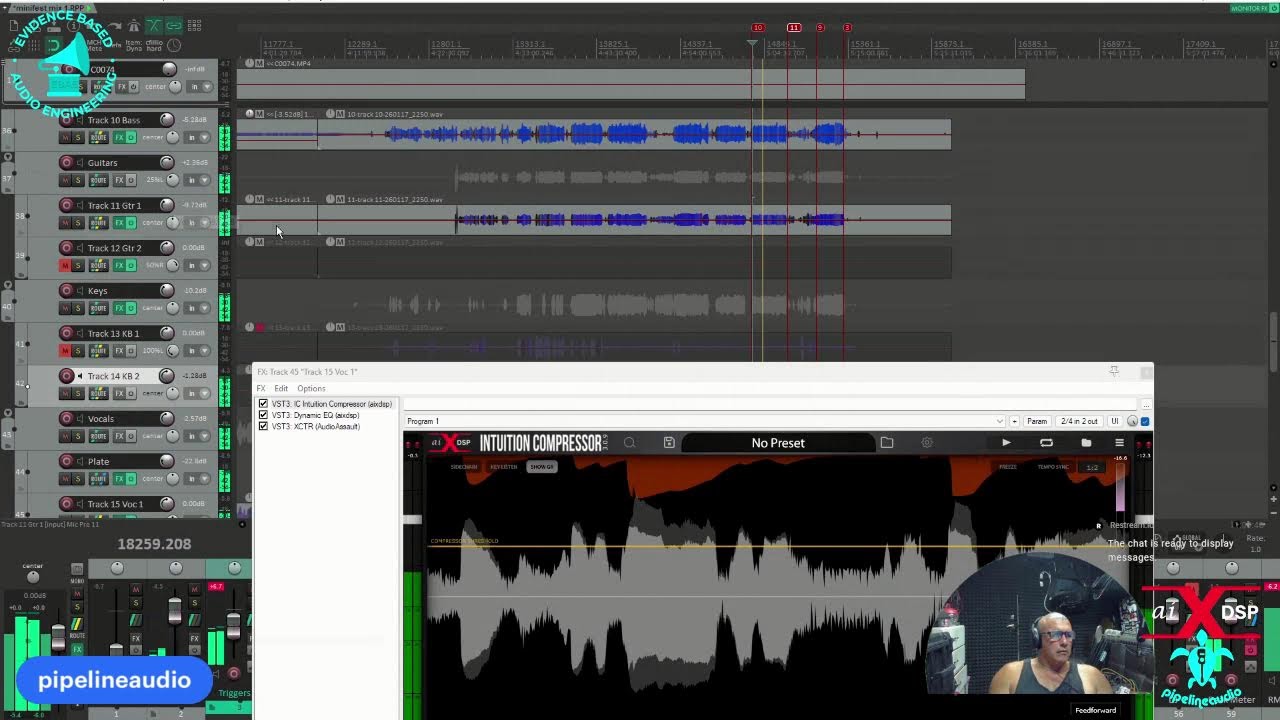The width and height of the screenshot is (1280, 720).
Task: Open the metronome toolbar icon
Action: pyautogui.click(x=134, y=25)
